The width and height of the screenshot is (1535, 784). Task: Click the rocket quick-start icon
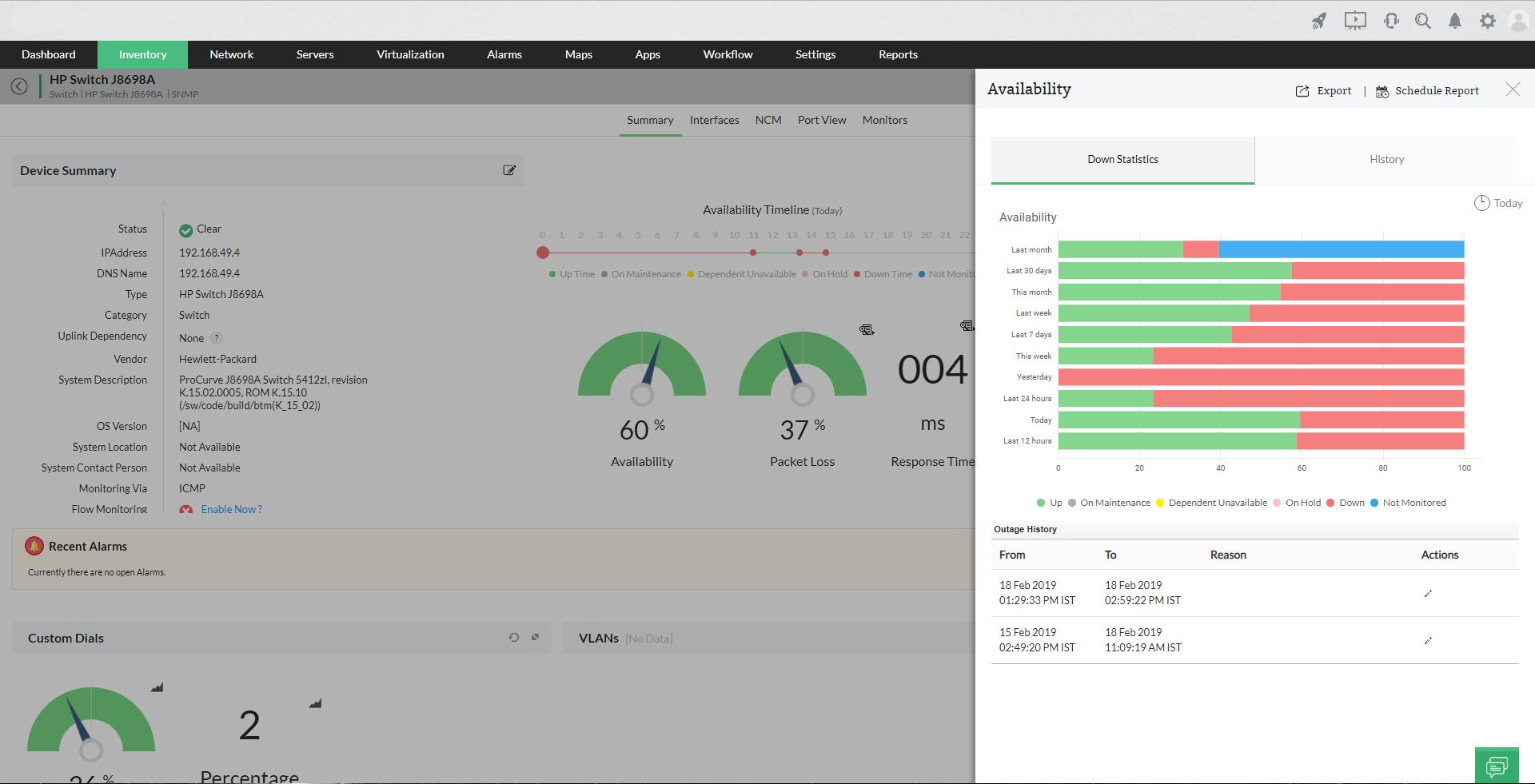(x=1319, y=21)
